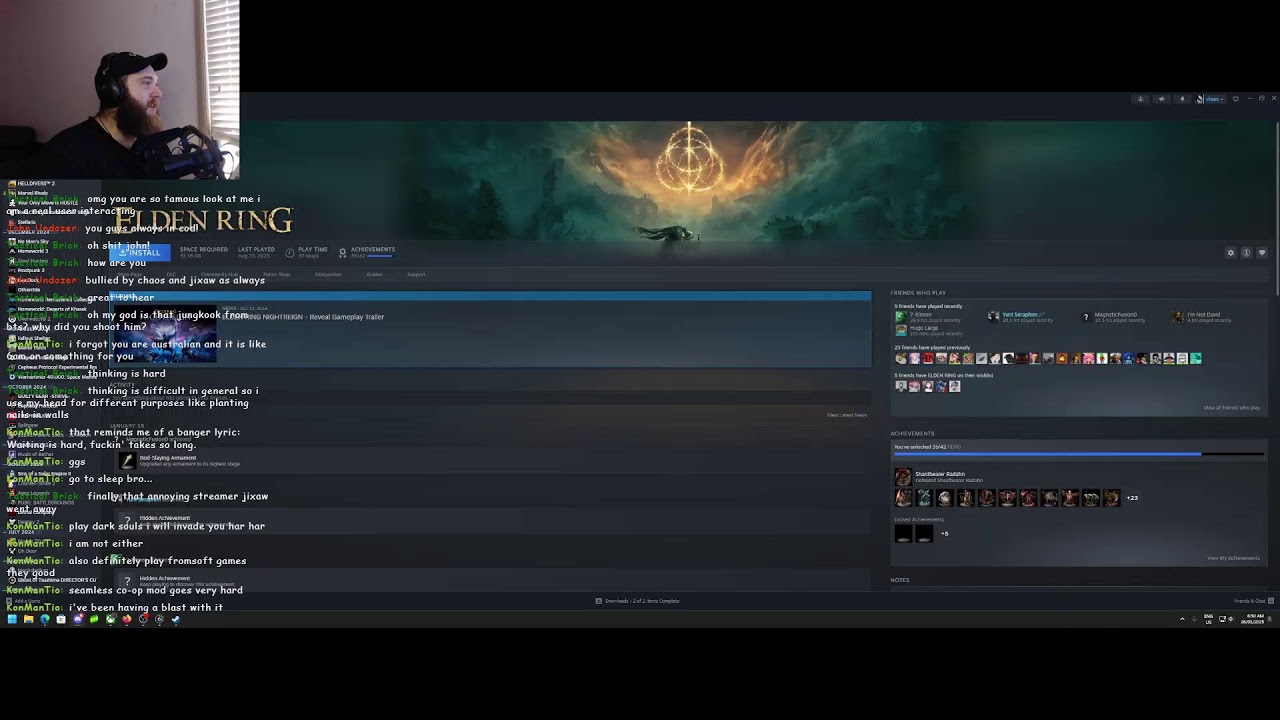Select HELLDIVERS 2 in library list
This screenshot has height=720, width=1280.
pos(33,184)
